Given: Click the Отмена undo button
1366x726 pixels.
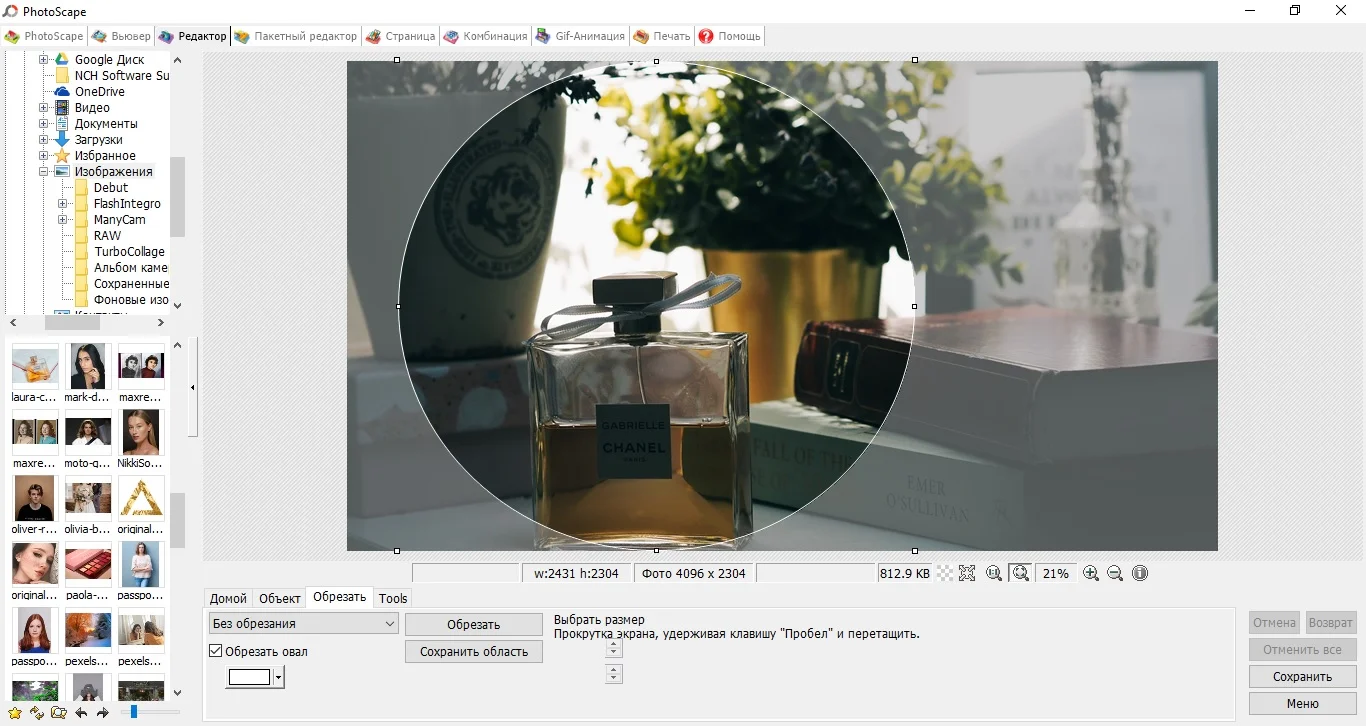Looking at the screenshot, I should (x=1274, y=622).
